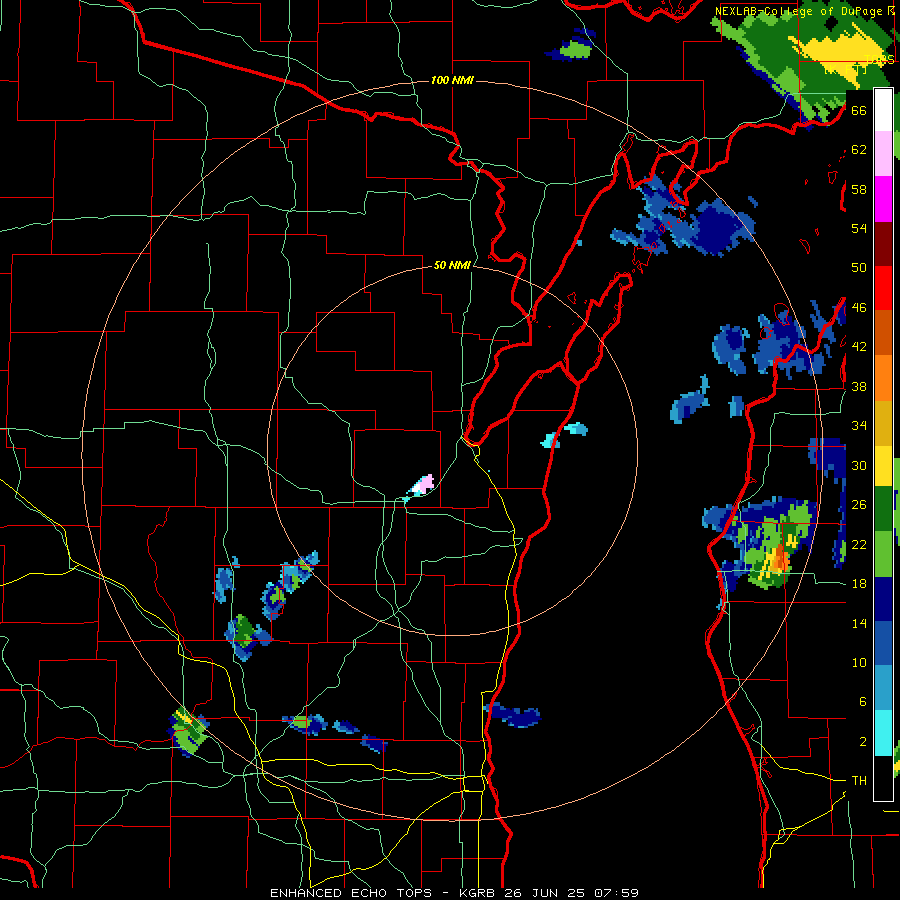Image resolution: width=900 pixels, height=900 pixels.
Task: Click the legend value '22'
Action: [859, 544]
